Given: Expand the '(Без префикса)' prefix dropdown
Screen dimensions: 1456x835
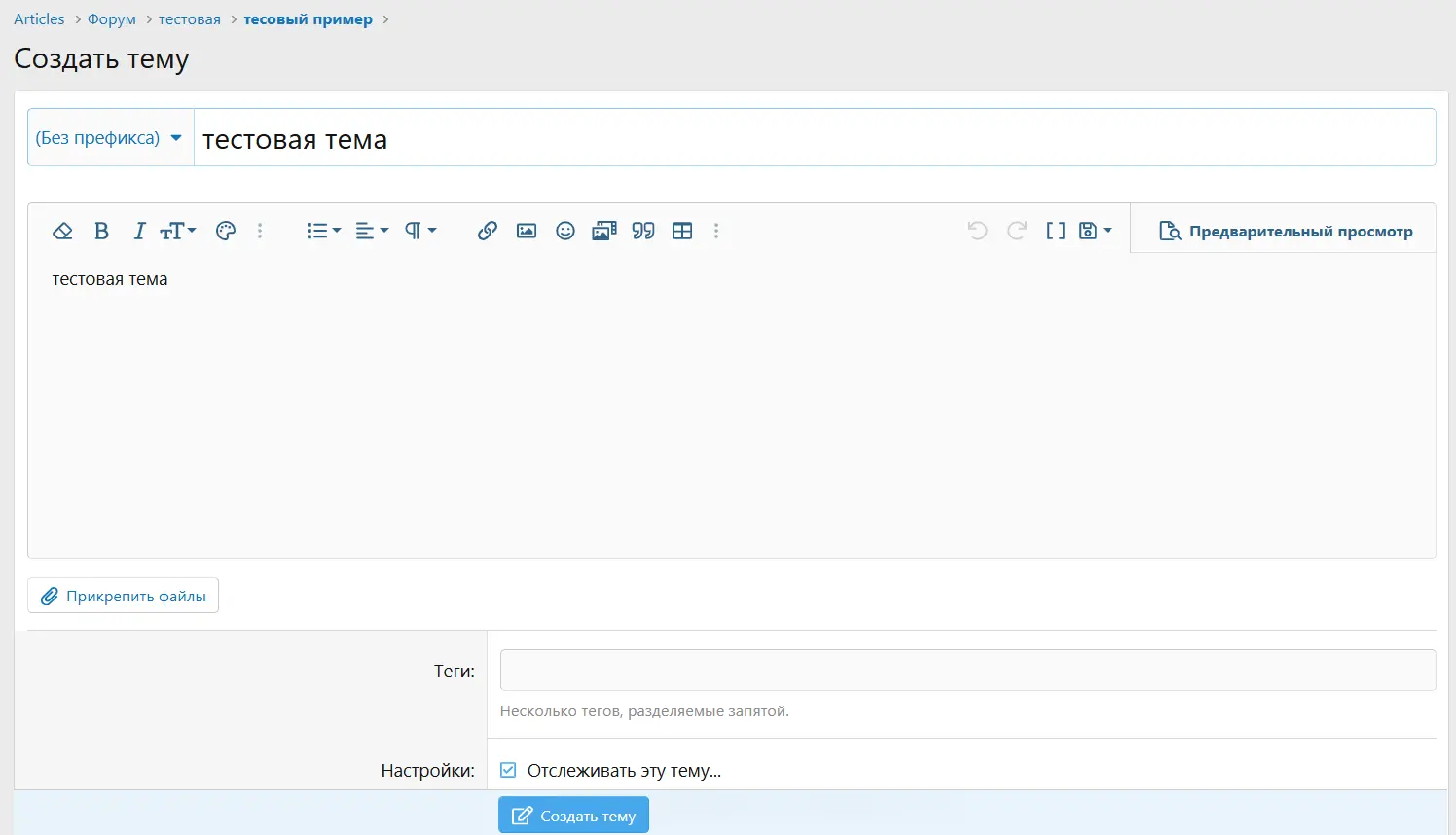Looking at the screenshot, I should coord(110,138).
